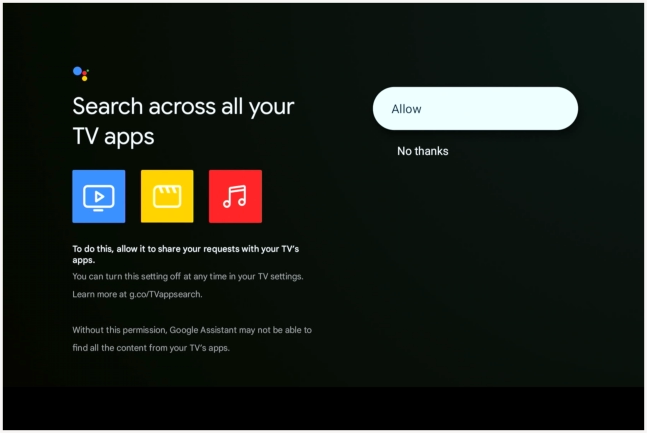
Task: Select the yellow movie clapperboard icon
Action: pyautogui.click(x=167, y=196)
